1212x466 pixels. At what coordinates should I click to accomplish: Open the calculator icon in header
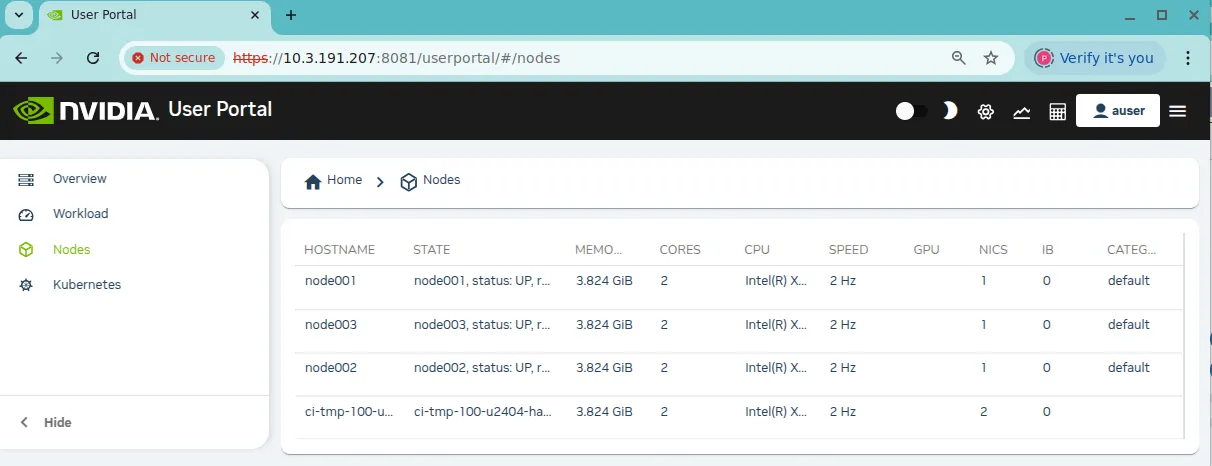click(1057, 112)
